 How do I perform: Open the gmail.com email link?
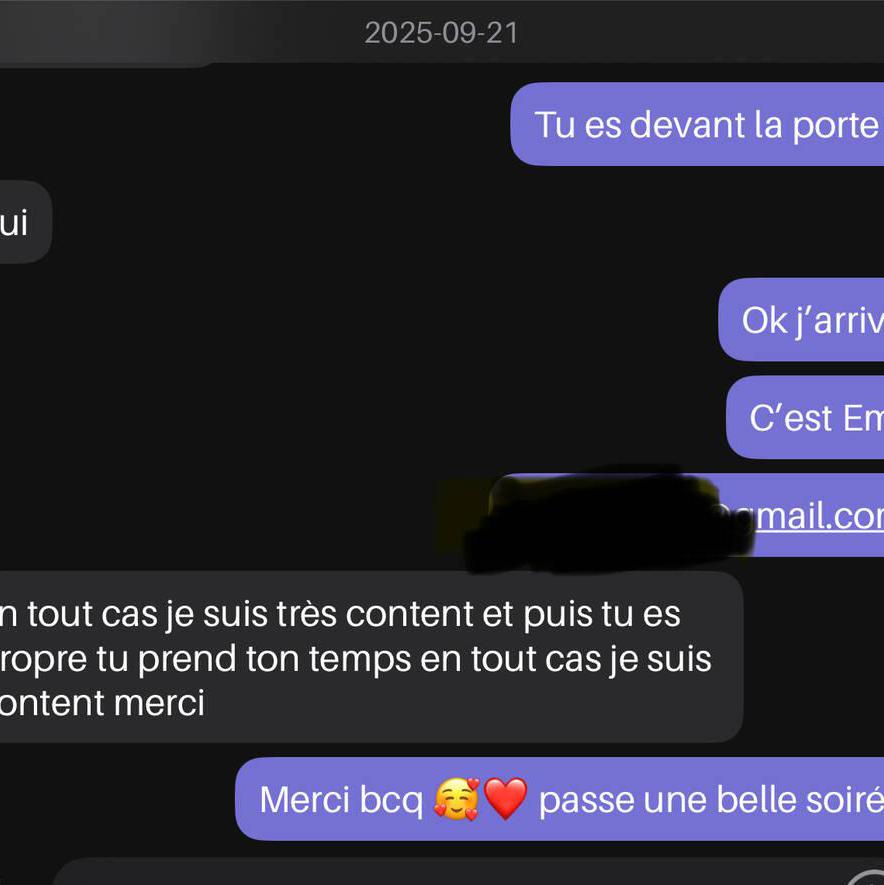[819, 516]
